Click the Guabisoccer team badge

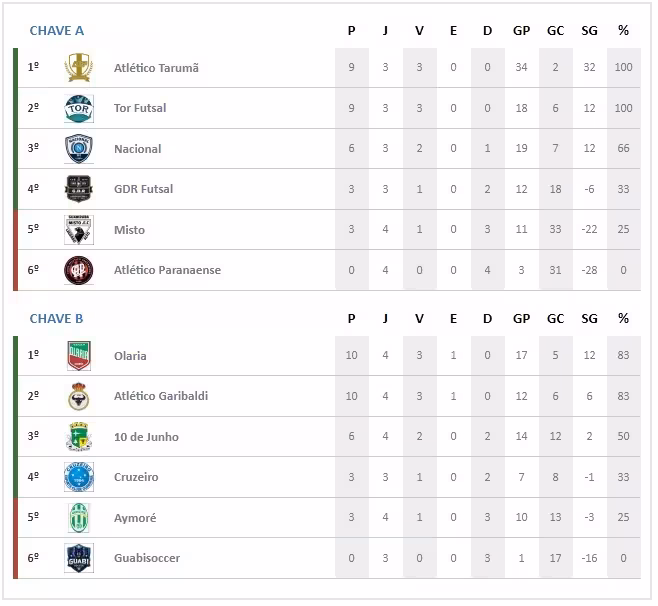(x=78, y=558)
